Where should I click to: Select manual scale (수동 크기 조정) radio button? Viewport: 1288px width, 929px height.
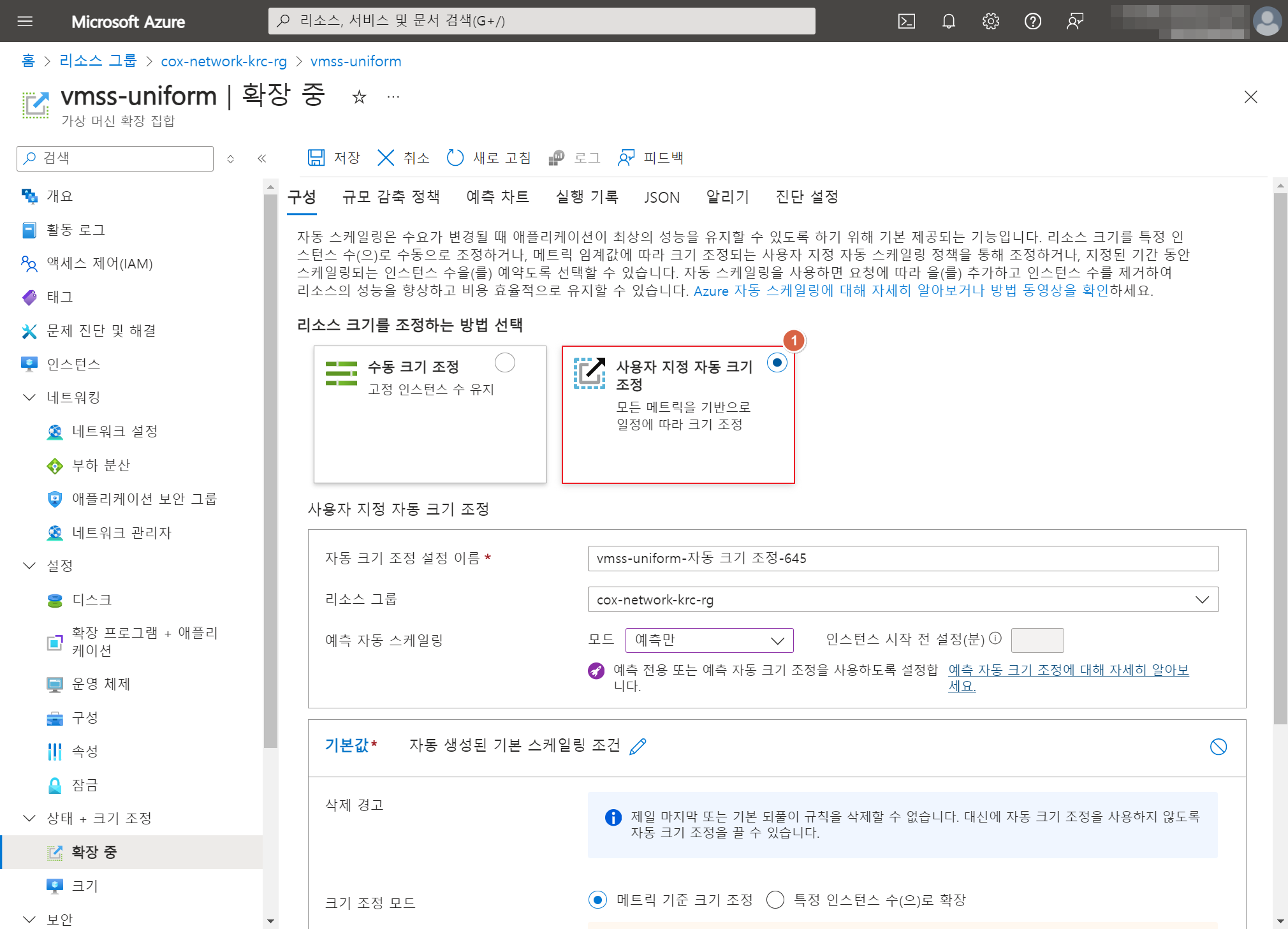click(504, 363)
